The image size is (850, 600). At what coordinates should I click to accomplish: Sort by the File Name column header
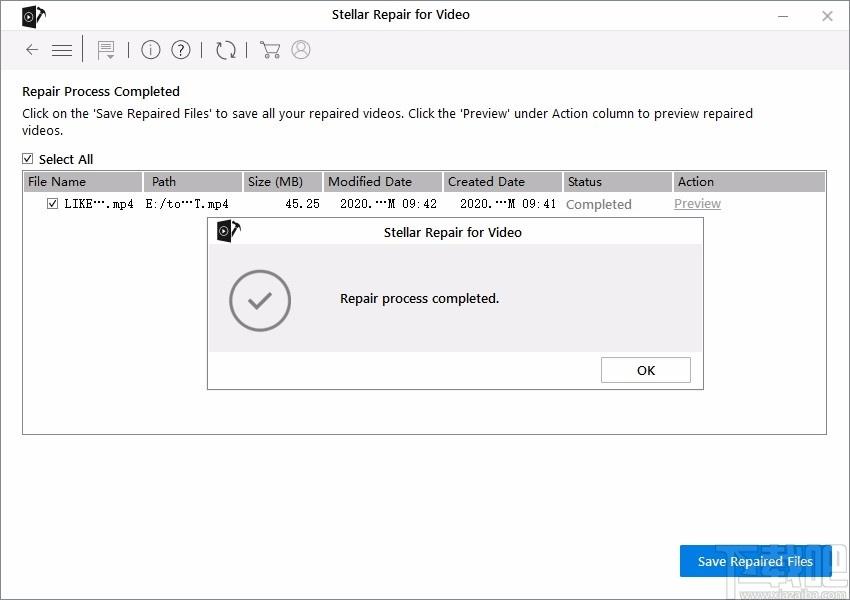(83, 182)
